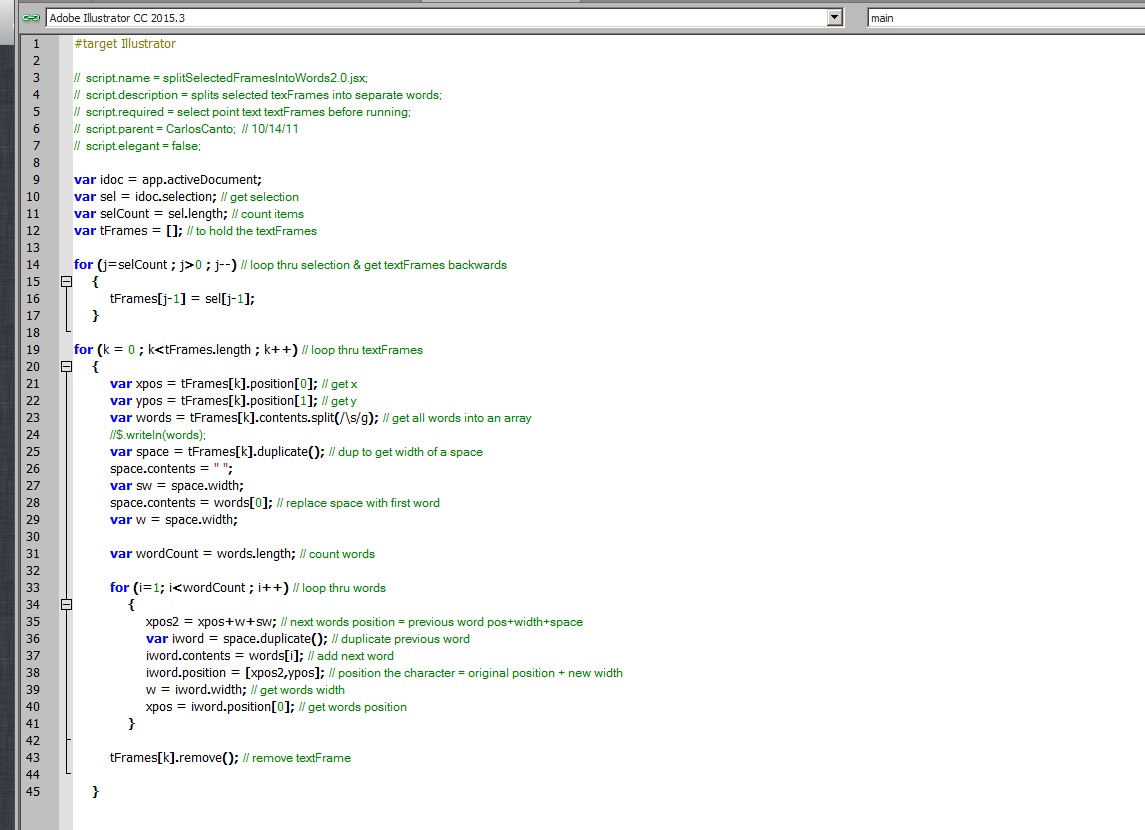Click the 'for (i=1; i<wordCount ; i++)' loop header
The width and height of the screenshot is (1145, 830).
pyautogui.click(x=199, y=588)
